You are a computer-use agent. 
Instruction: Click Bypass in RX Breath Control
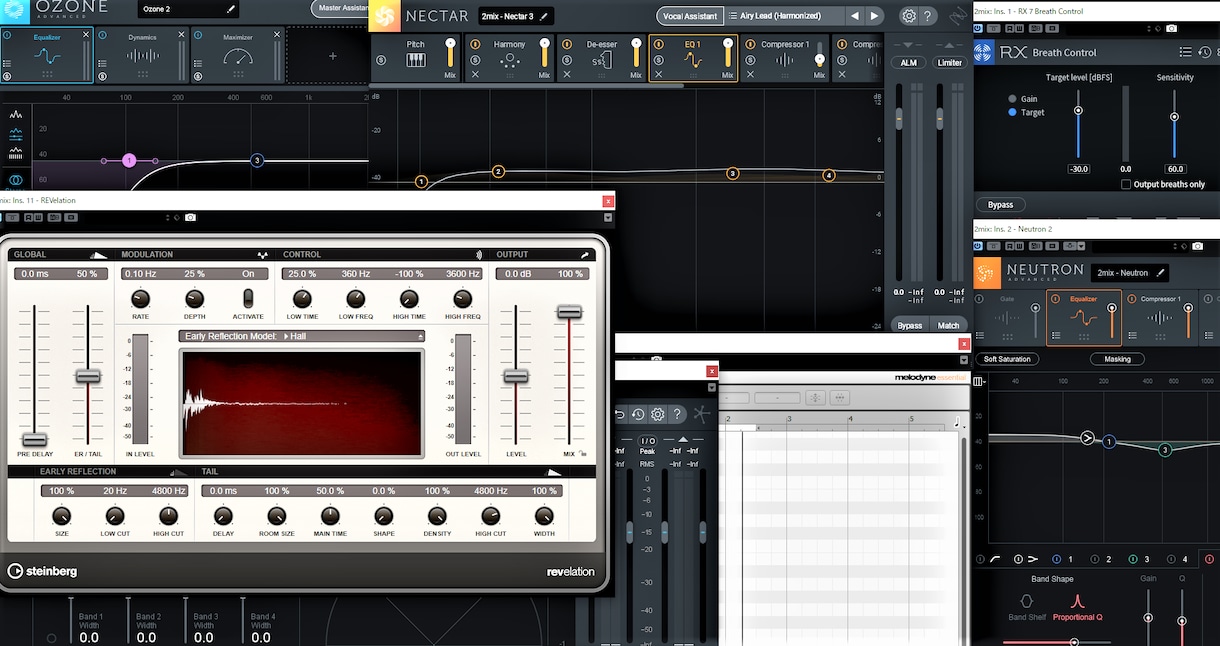[x=1000, y=205]
